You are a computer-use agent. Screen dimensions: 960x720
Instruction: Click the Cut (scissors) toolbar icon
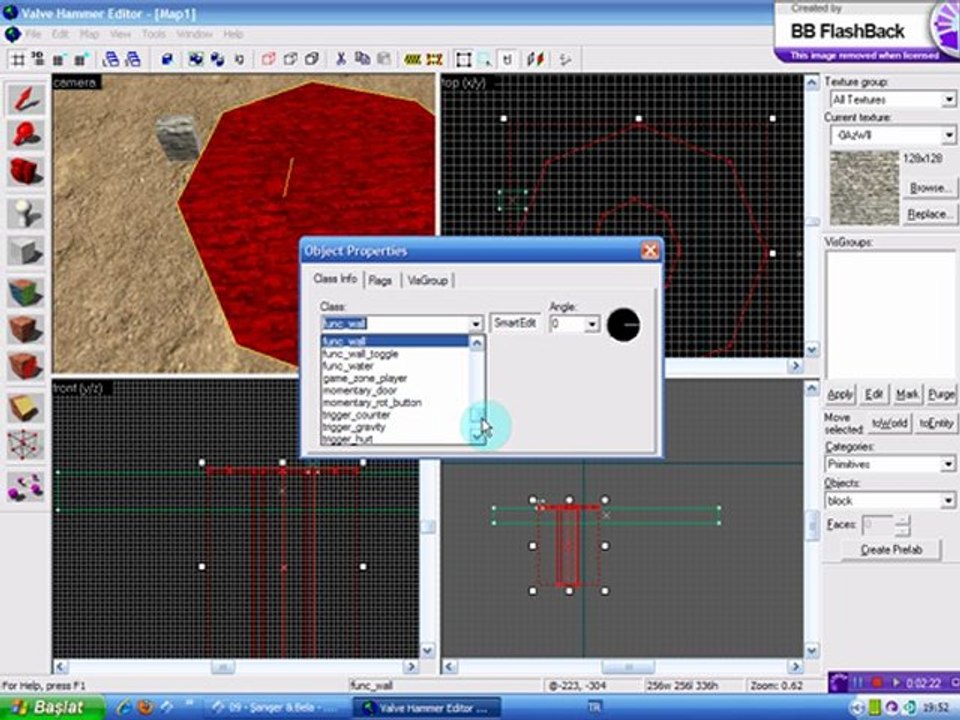coord(340,59)
